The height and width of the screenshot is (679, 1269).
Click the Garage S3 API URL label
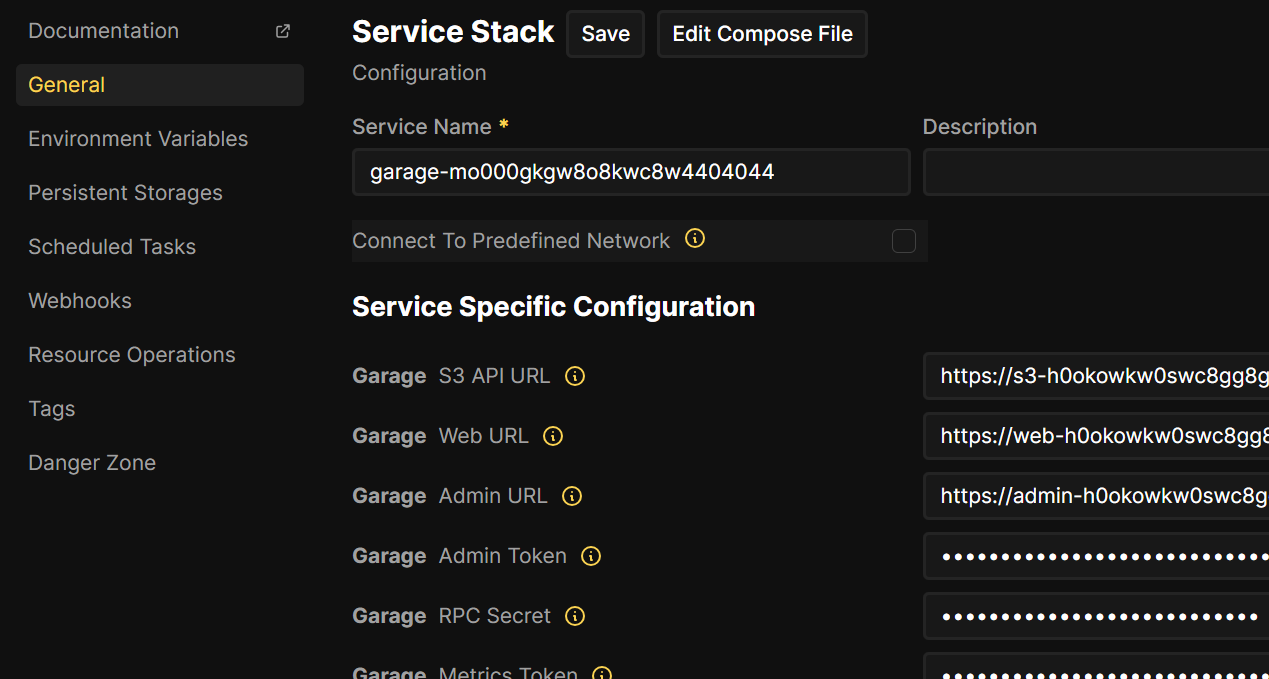click(x=451, y=376)
